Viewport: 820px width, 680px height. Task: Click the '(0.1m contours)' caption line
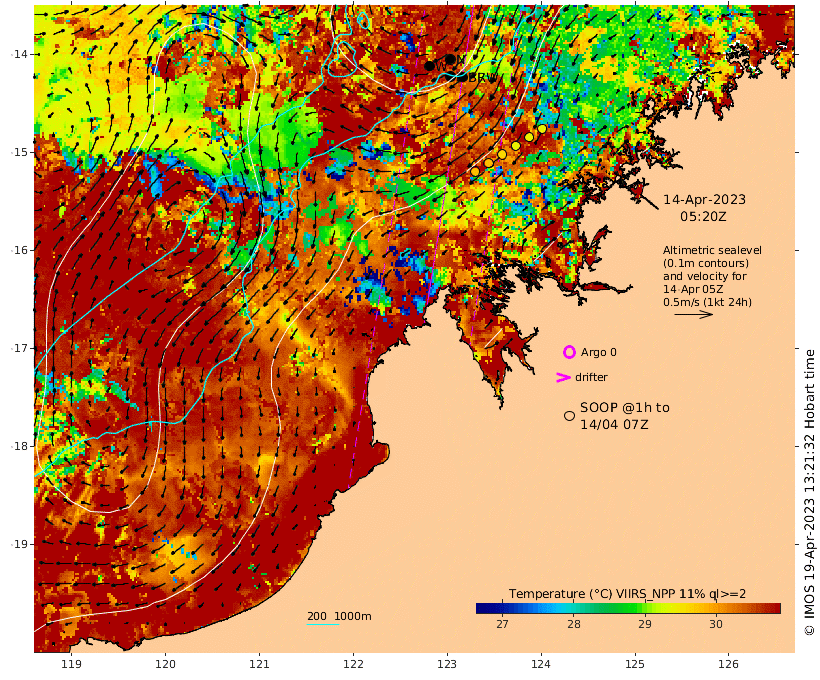706,263
